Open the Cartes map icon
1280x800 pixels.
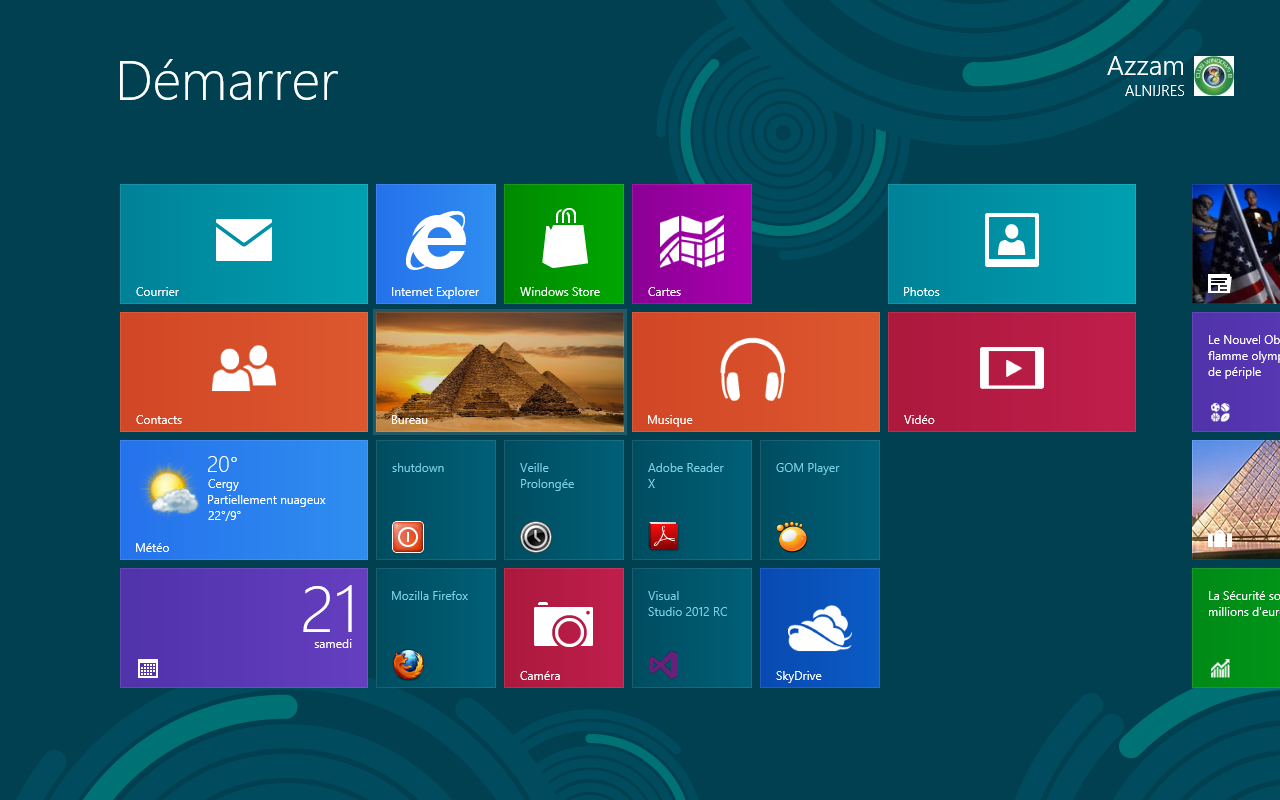tap(692, 241)
